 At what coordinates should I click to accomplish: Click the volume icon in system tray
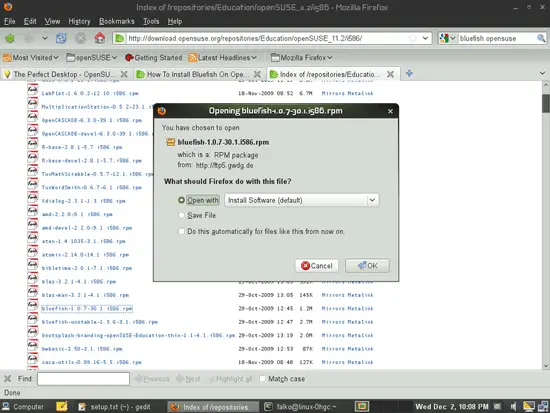click(513, 407)
